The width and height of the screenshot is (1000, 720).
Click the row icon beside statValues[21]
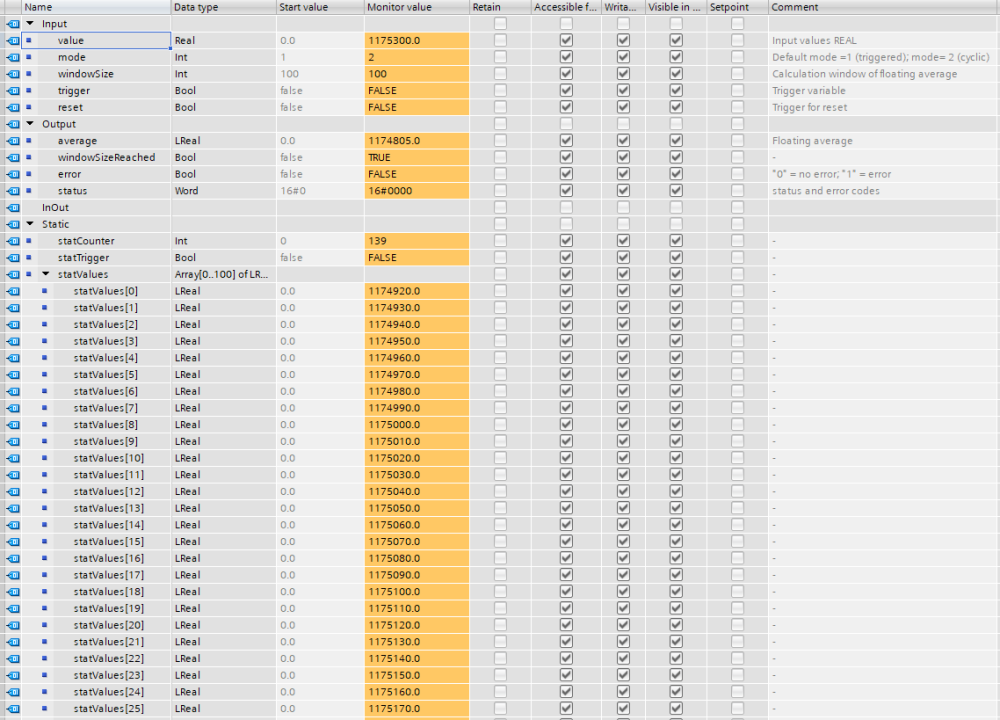tap(13, 642)
